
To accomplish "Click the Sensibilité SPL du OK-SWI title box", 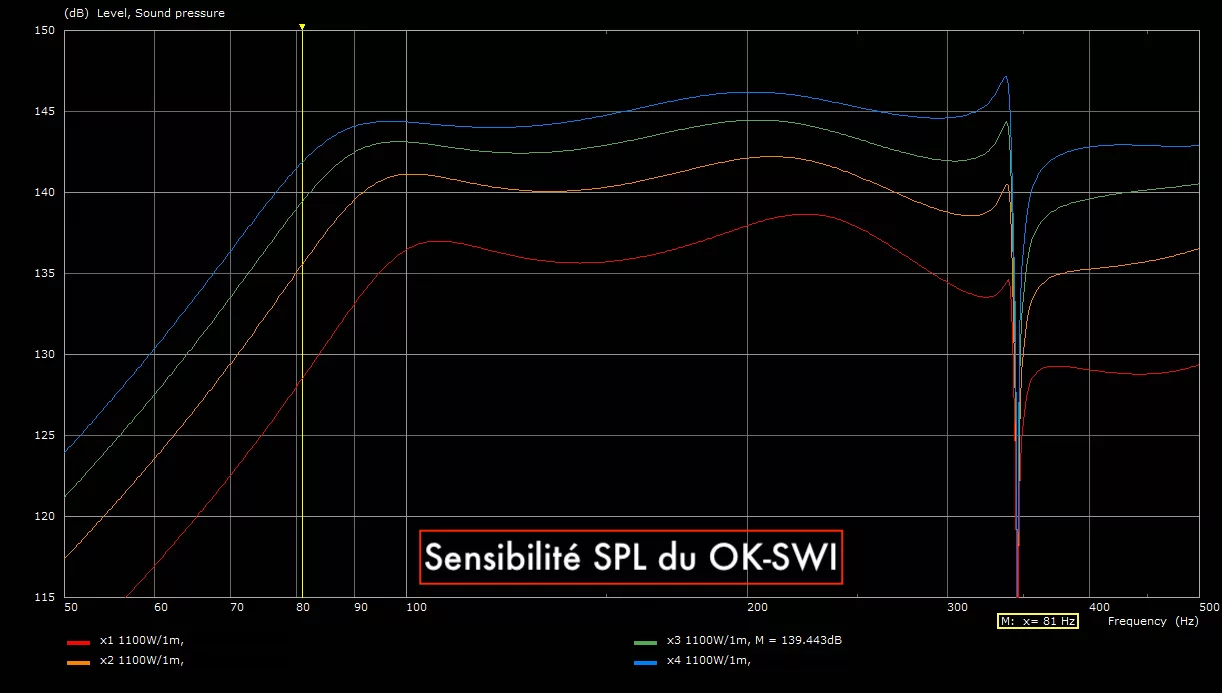I will pyautogui.click(x=630, y=557).
